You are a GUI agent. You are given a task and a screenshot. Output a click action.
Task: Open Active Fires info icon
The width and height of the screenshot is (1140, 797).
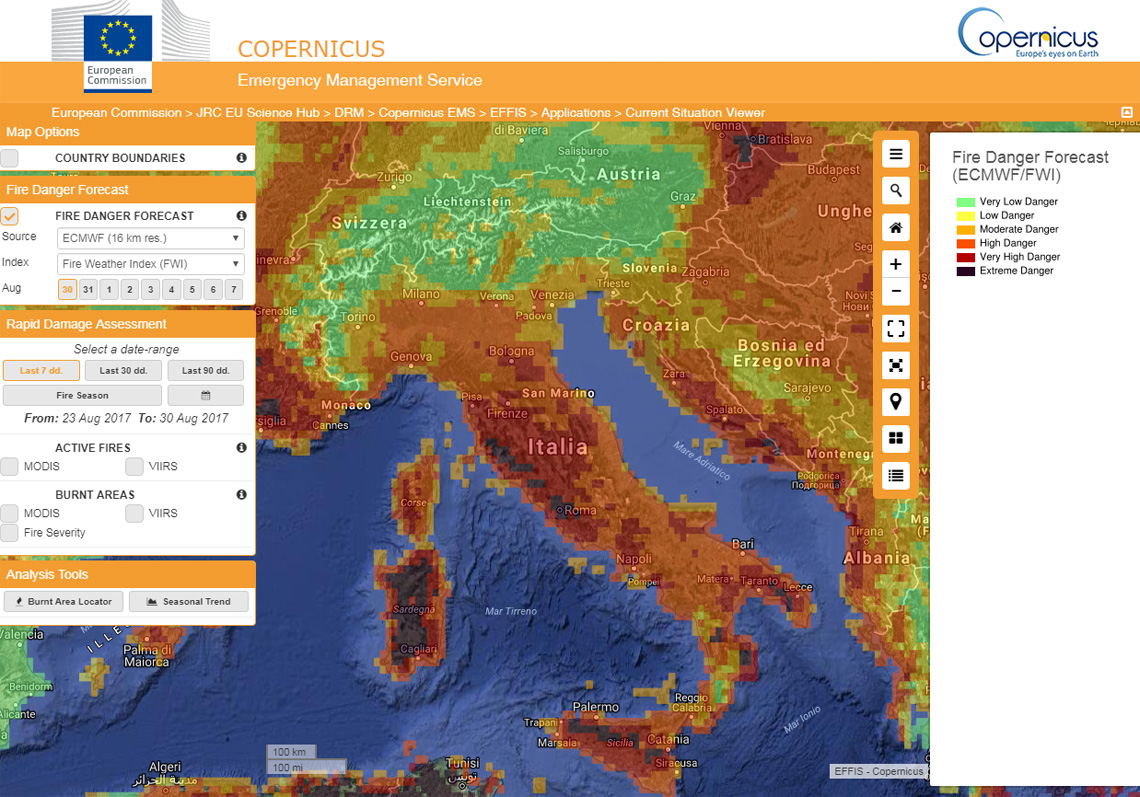[241, 448]
